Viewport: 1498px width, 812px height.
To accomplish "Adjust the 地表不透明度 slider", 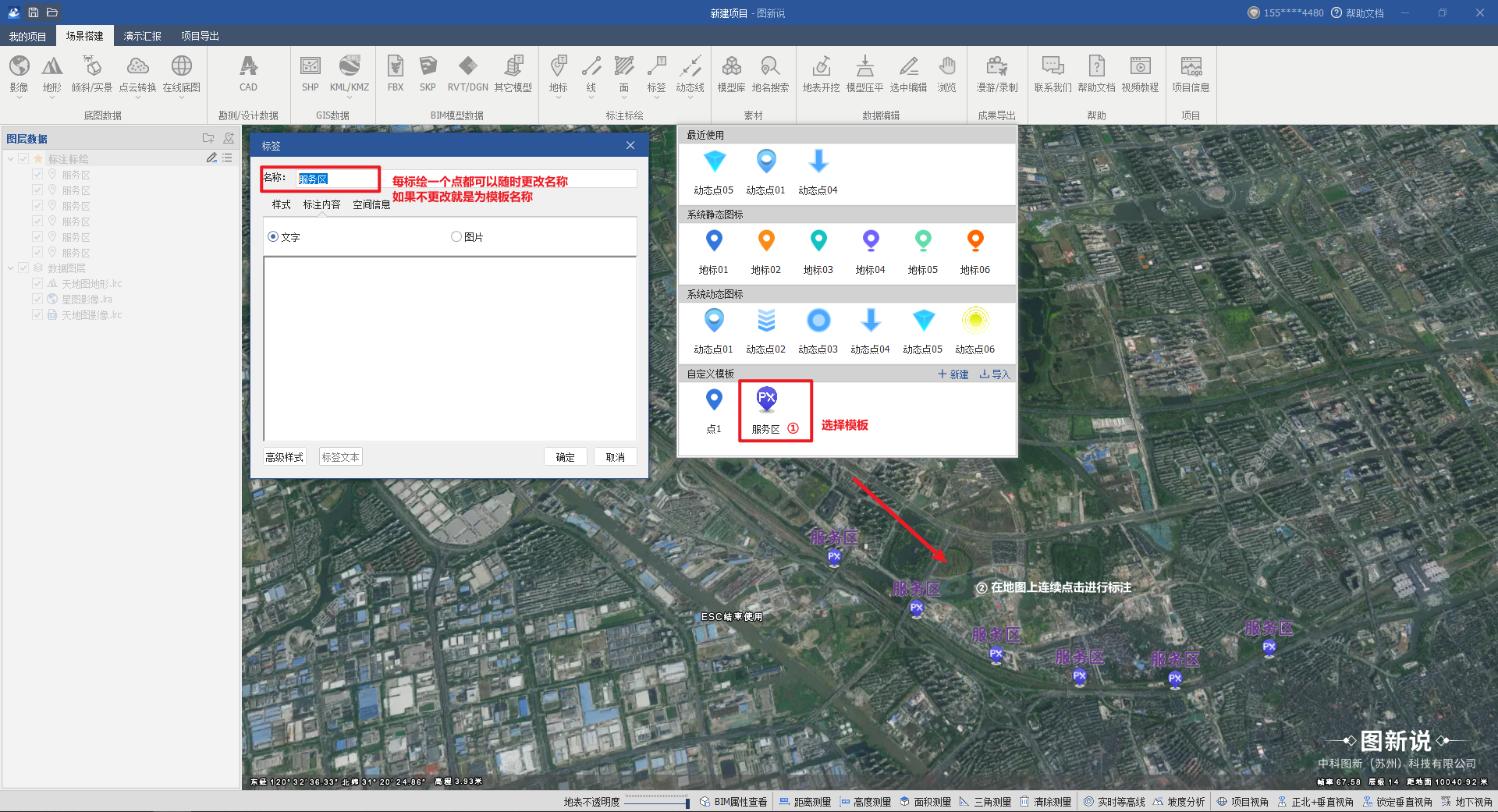I will click(656, 802).
